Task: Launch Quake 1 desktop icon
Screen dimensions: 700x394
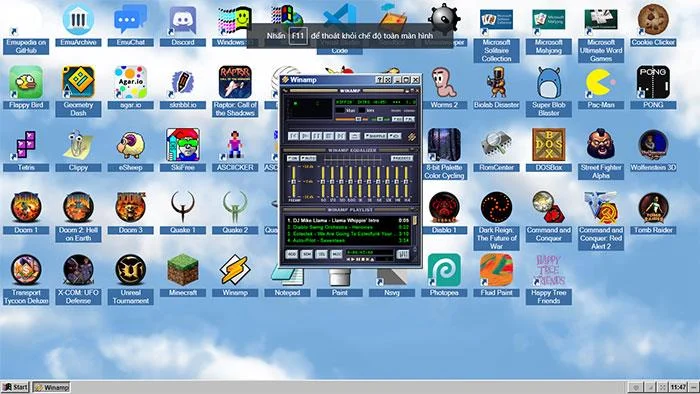Action: click(183, 213)
